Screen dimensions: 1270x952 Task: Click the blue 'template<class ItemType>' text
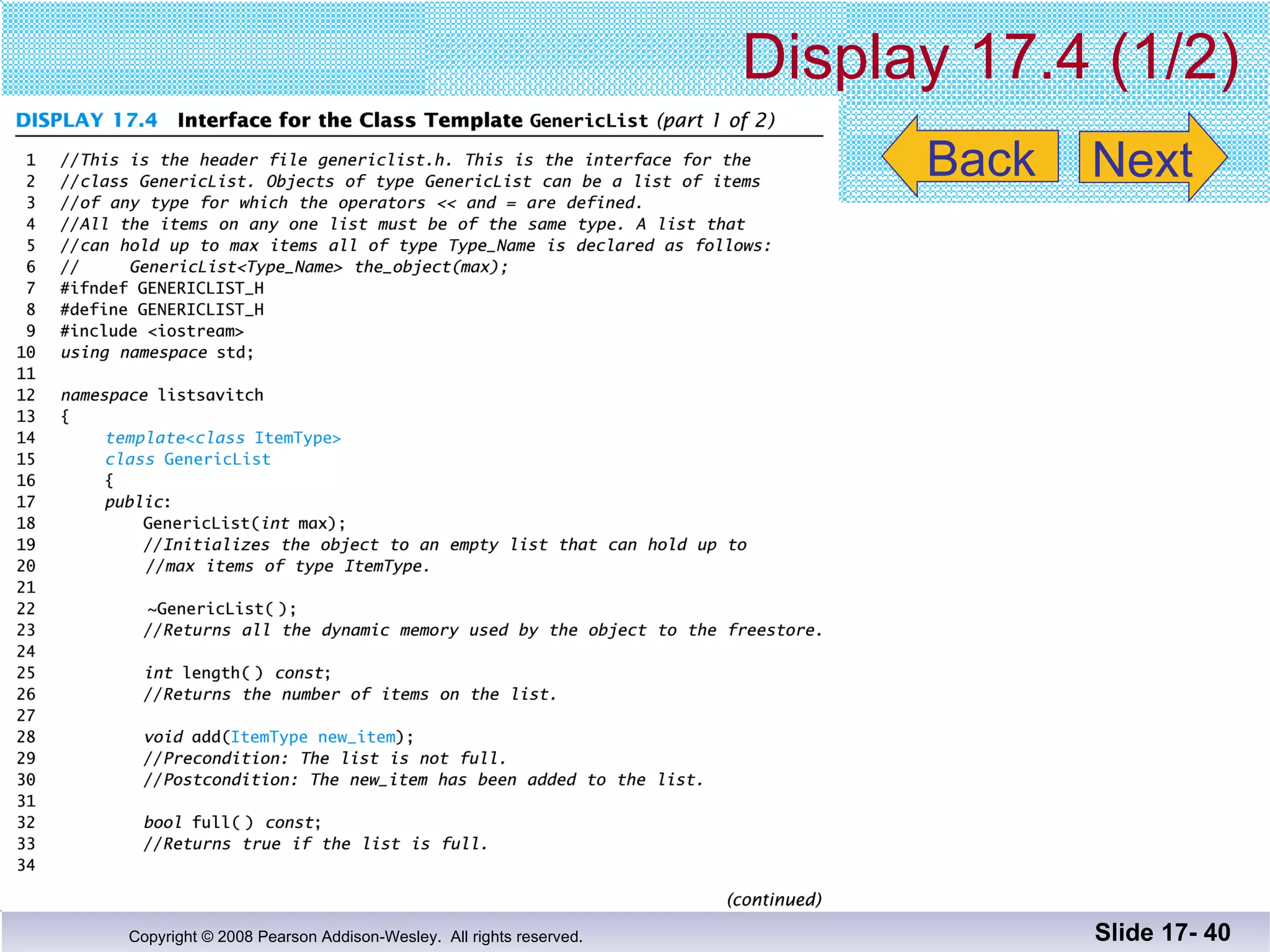[223, 438]
